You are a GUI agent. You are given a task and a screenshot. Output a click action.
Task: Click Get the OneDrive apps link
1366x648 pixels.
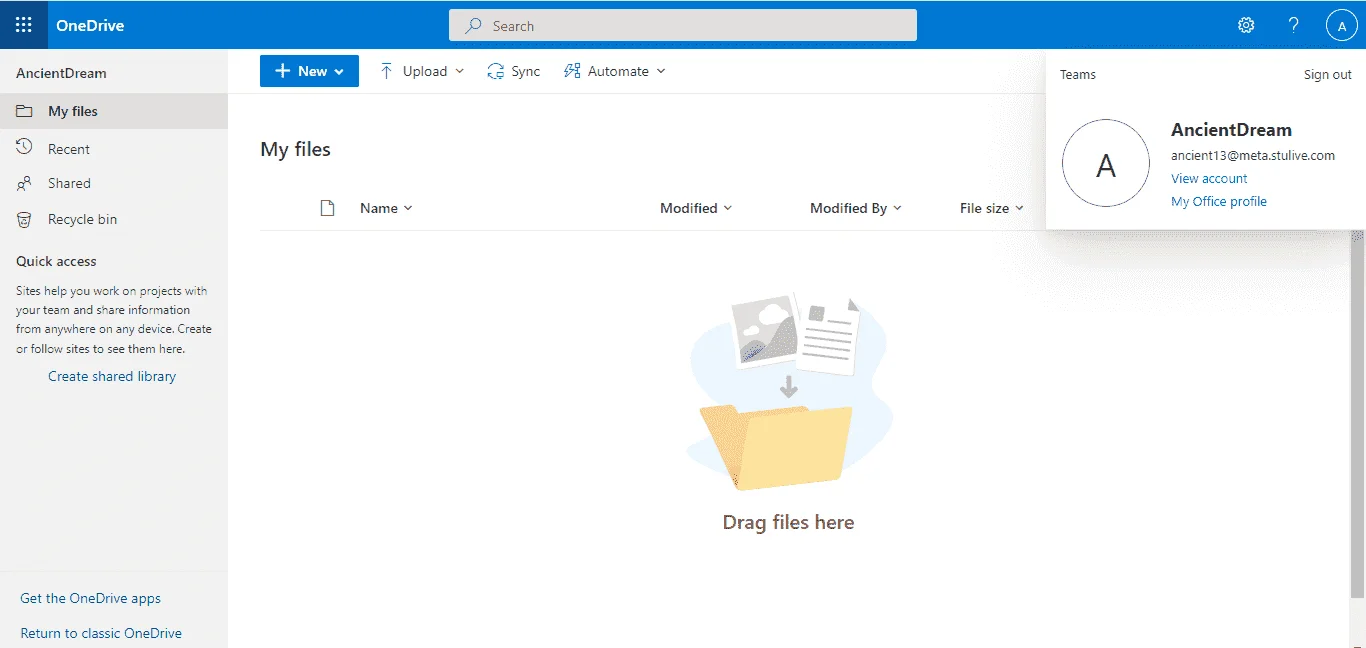pyautogui.click(x=90, y=598)
